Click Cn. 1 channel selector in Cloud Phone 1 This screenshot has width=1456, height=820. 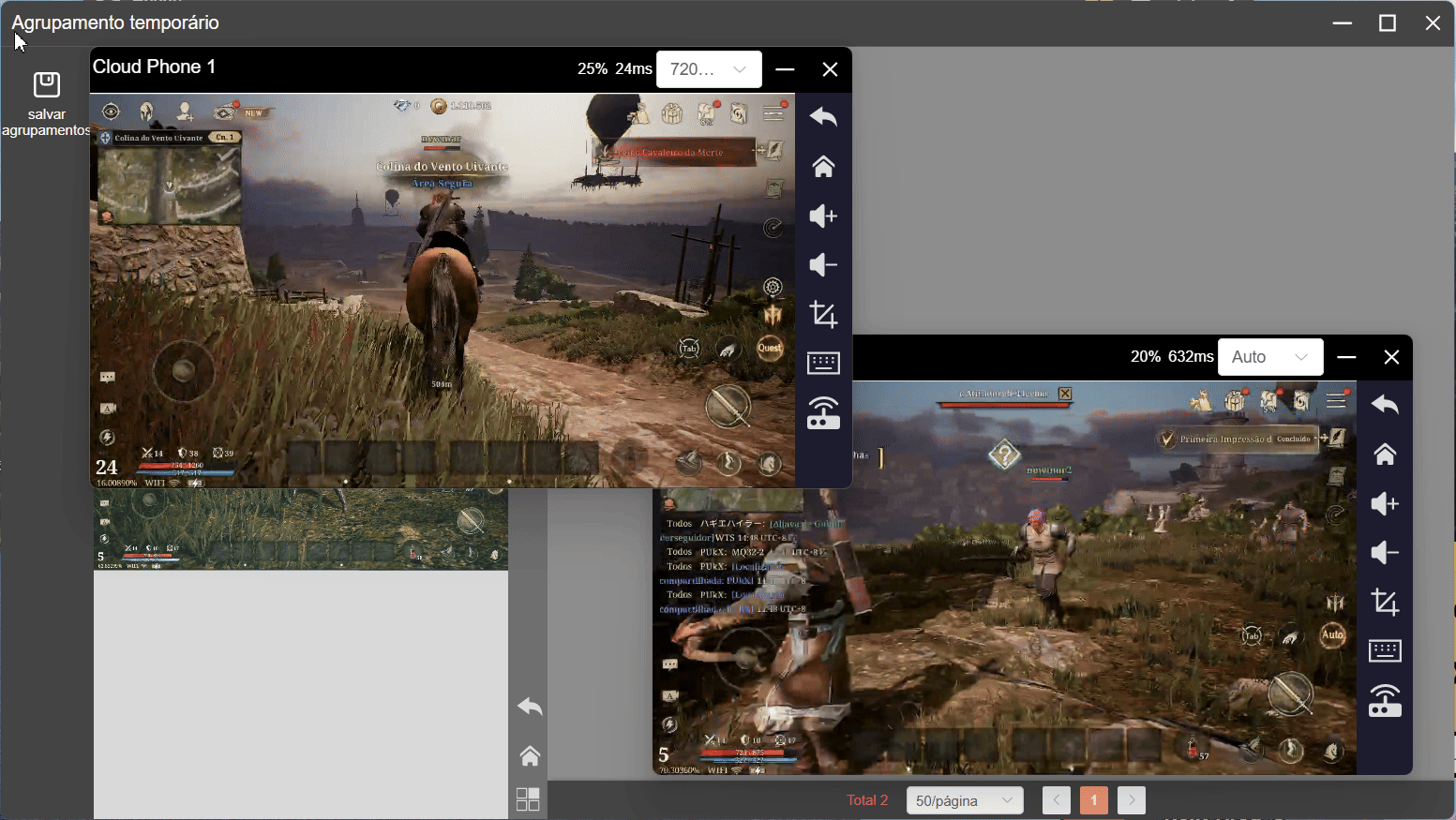point(226,137)
